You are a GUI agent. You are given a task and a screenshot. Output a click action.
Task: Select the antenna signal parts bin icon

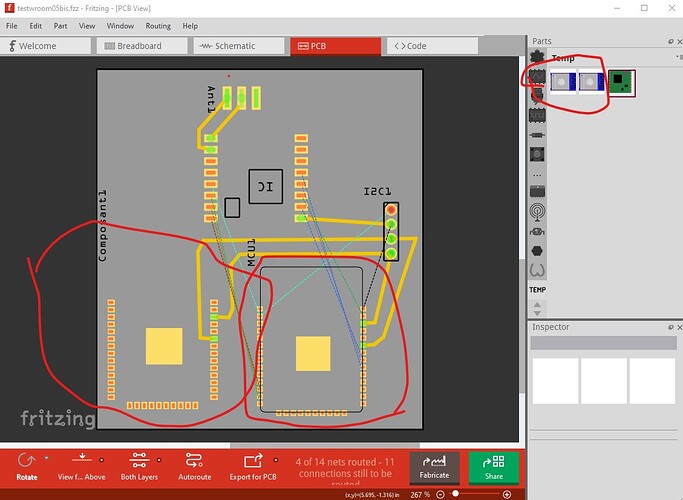537,212
